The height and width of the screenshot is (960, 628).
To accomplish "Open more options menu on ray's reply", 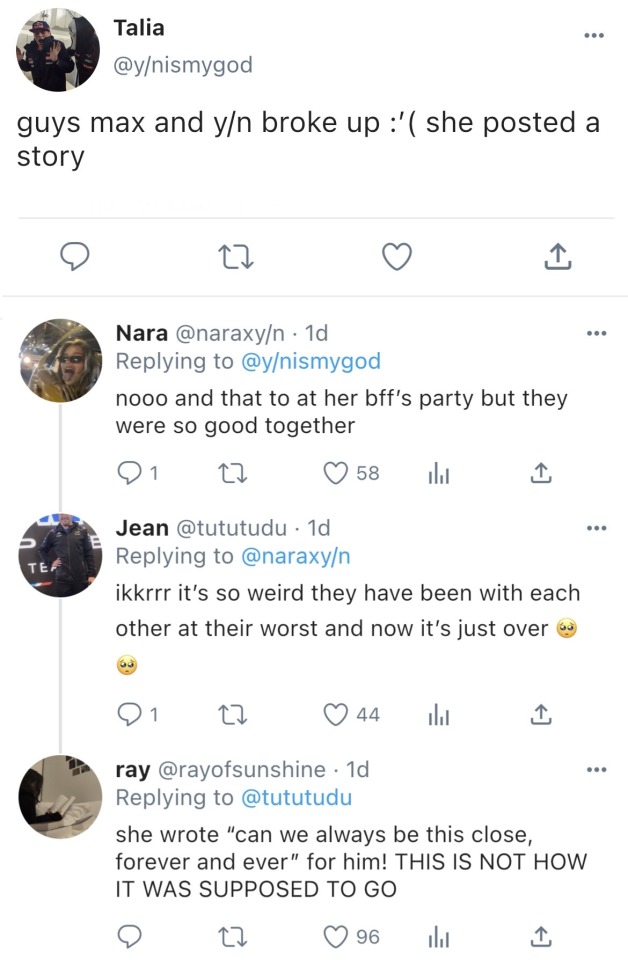I will 597,770.
